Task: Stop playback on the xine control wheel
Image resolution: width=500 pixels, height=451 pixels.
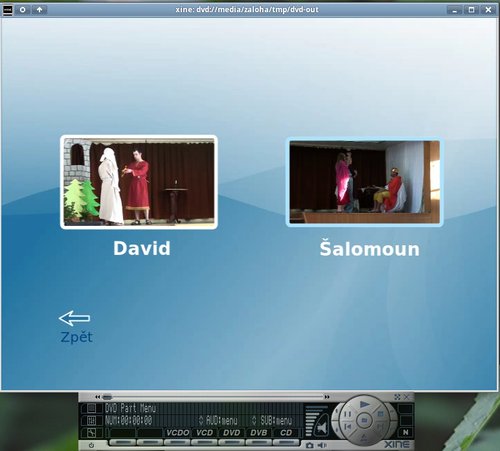Action: point(380,414)
